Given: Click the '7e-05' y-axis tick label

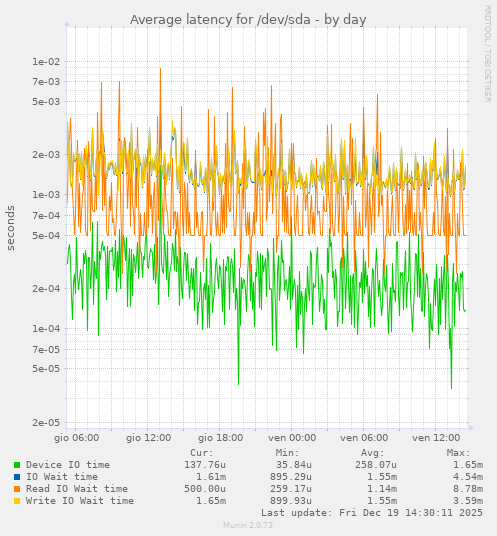Looking at the screenshot, I should coord(46,350).
